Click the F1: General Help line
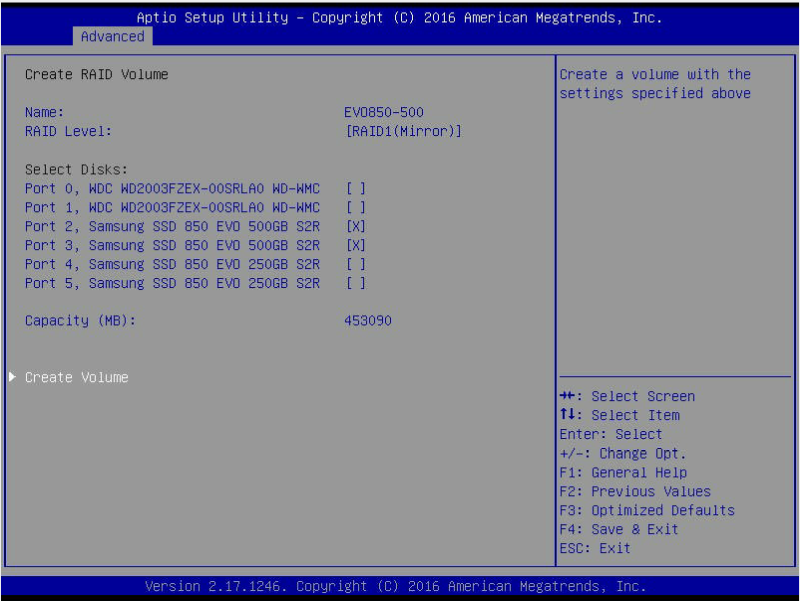Image resolution: width=800 pixels, height=601 pixels. (623, 472)
